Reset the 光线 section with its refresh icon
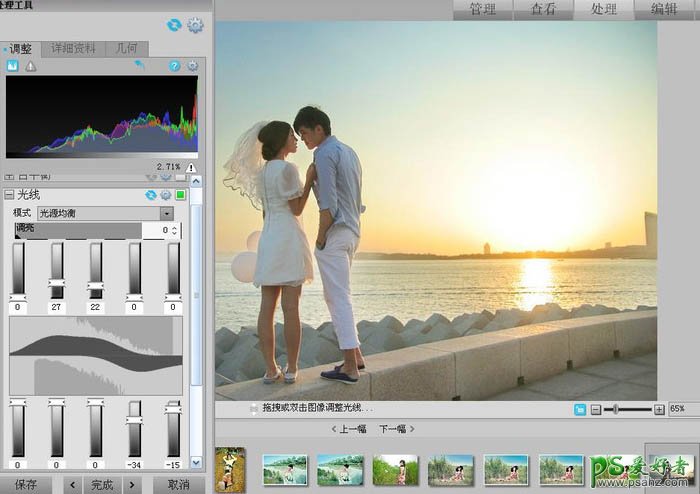700x494 pixels. (151, 195)
